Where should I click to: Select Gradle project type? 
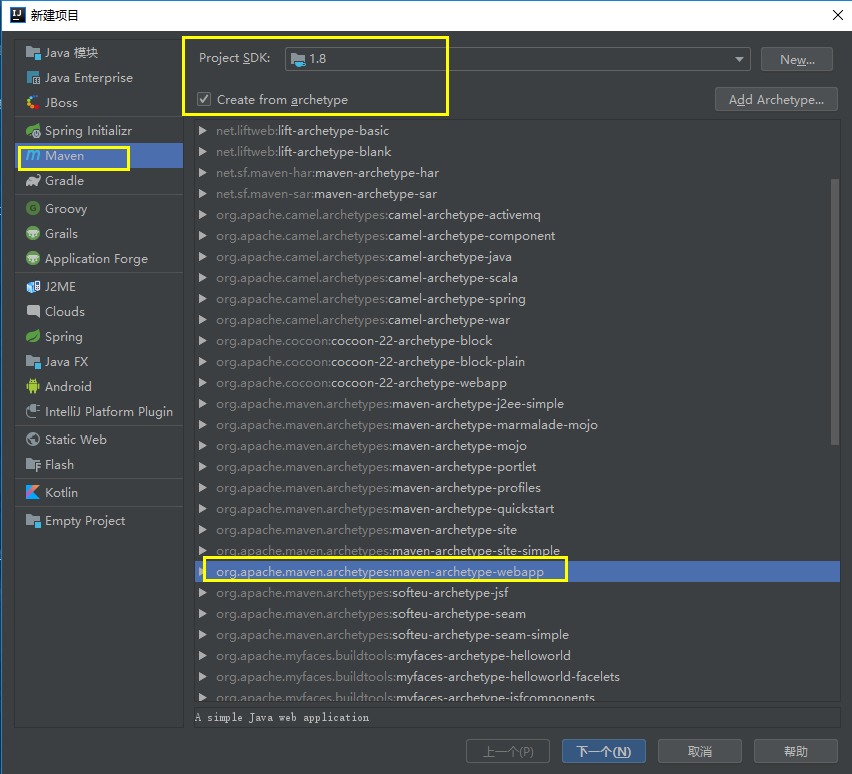pyautogui.click(x=99, y=180)
